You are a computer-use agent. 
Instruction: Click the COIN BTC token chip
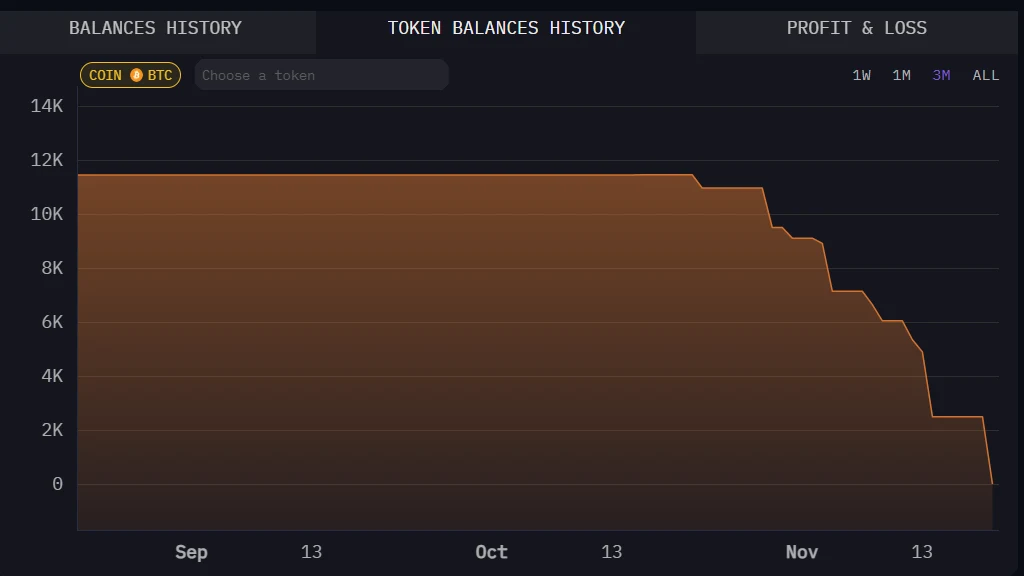coord(131,75)
